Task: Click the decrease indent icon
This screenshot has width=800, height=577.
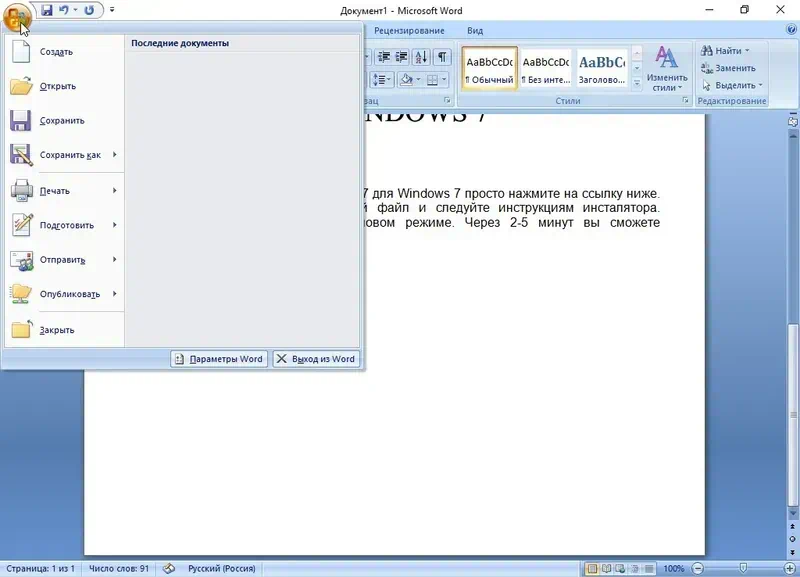Action: [x=384, y=57]
